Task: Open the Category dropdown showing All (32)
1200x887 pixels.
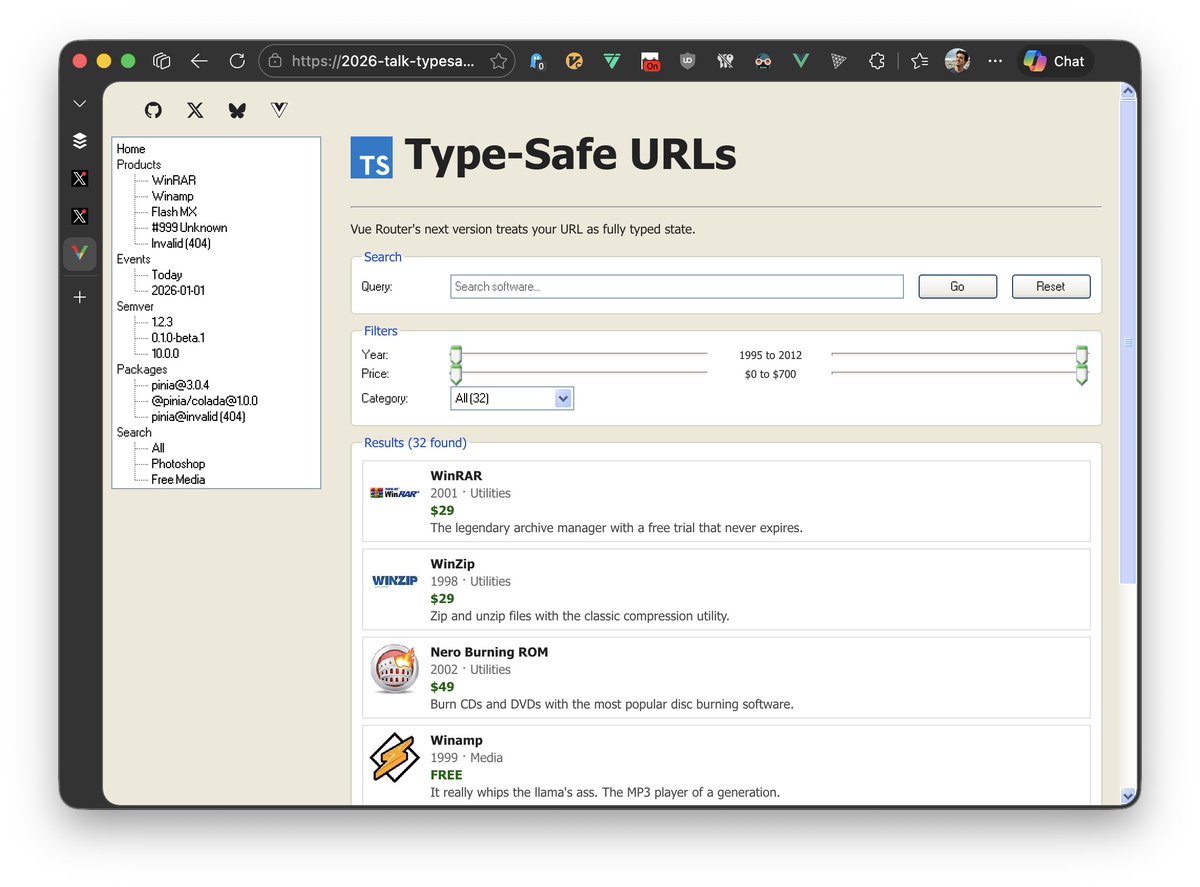Action: tap(512, 398)
